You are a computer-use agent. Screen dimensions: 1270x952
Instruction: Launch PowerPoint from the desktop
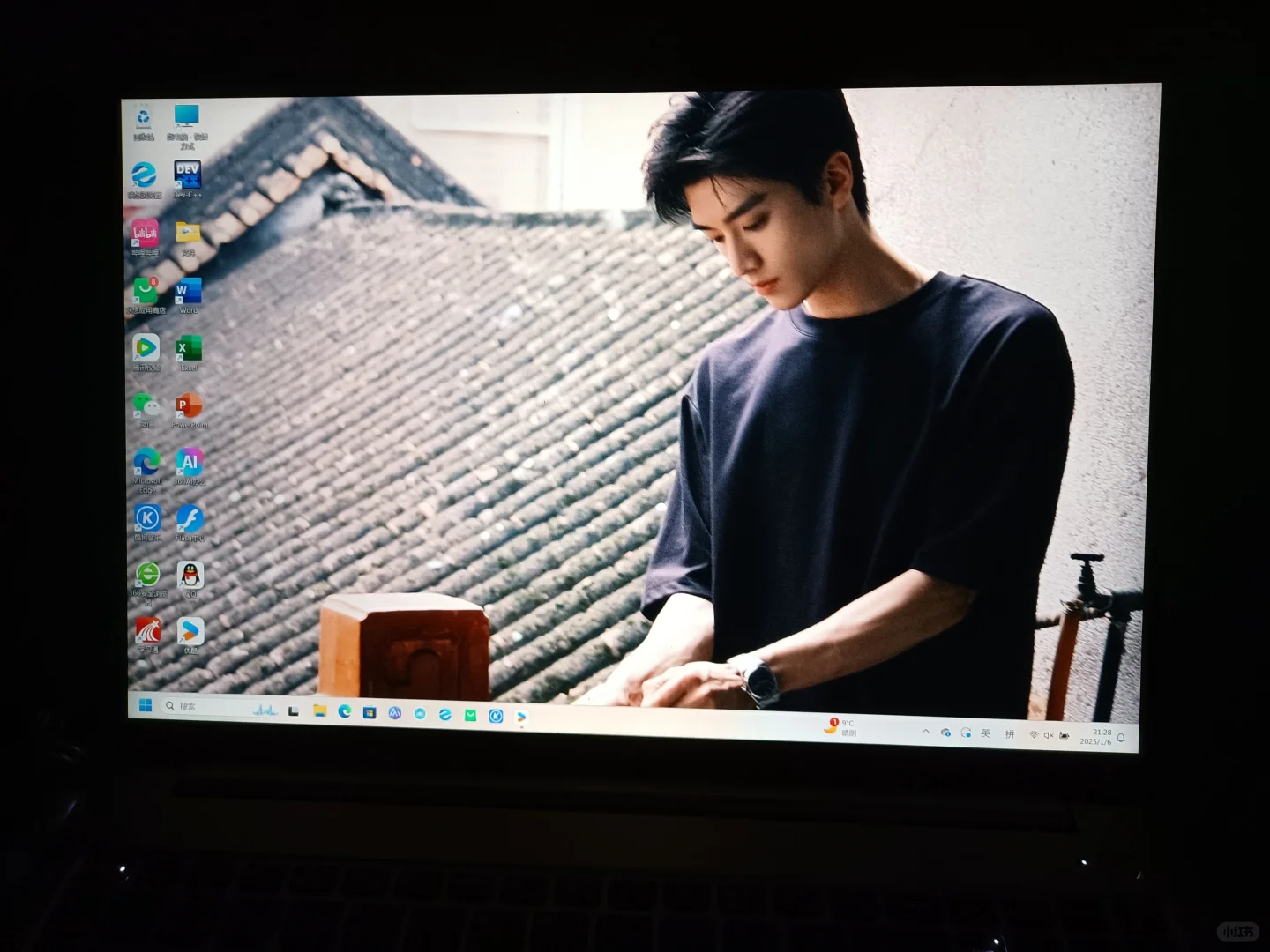click(189, 410)
